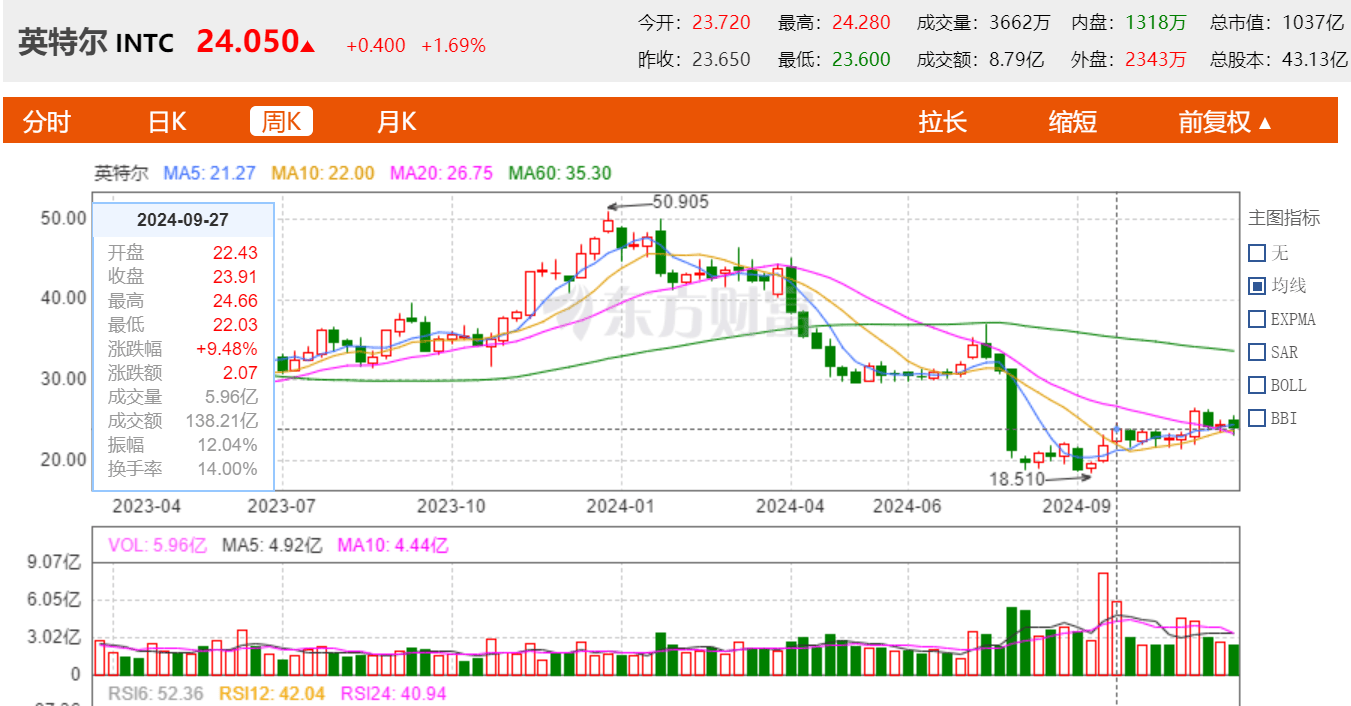The image size is (1351, 706).
Task: Toggle the 均线 moving average checkbox
Action: coord(1257,286)
